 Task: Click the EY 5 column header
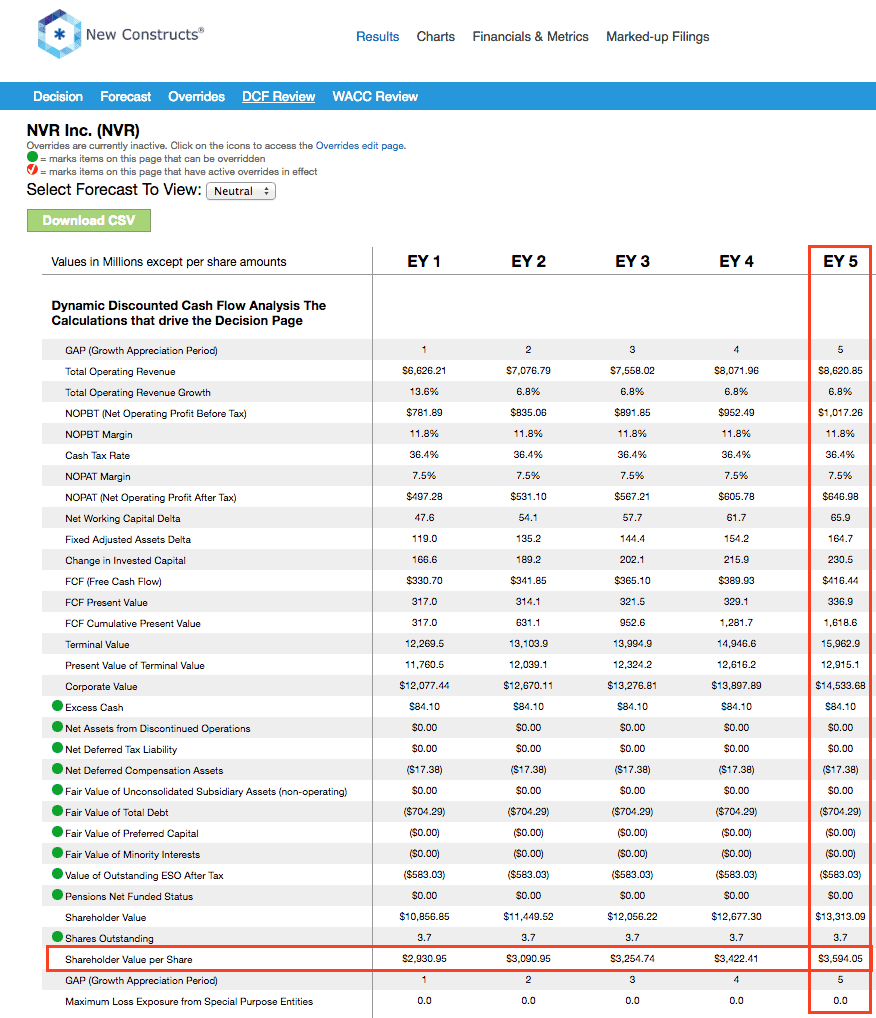840,262
